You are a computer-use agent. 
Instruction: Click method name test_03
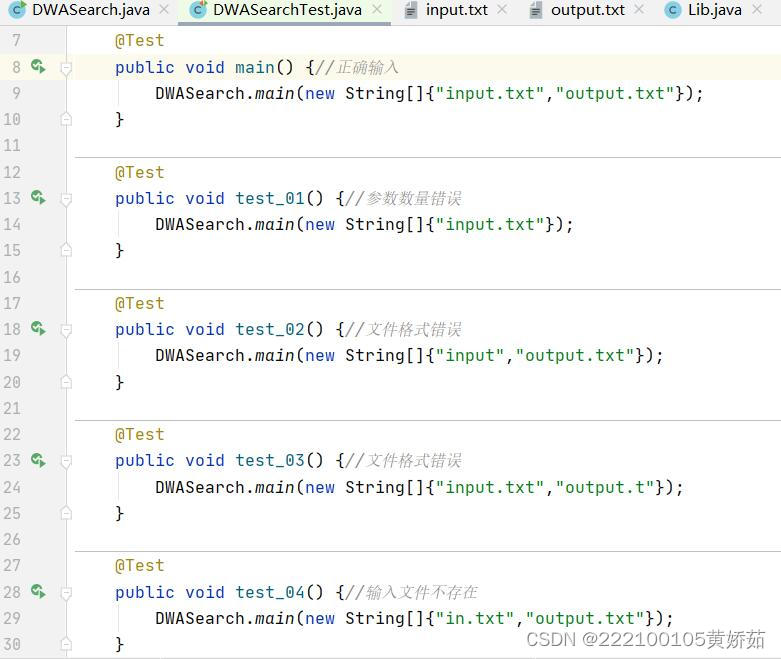coord(269,460)
